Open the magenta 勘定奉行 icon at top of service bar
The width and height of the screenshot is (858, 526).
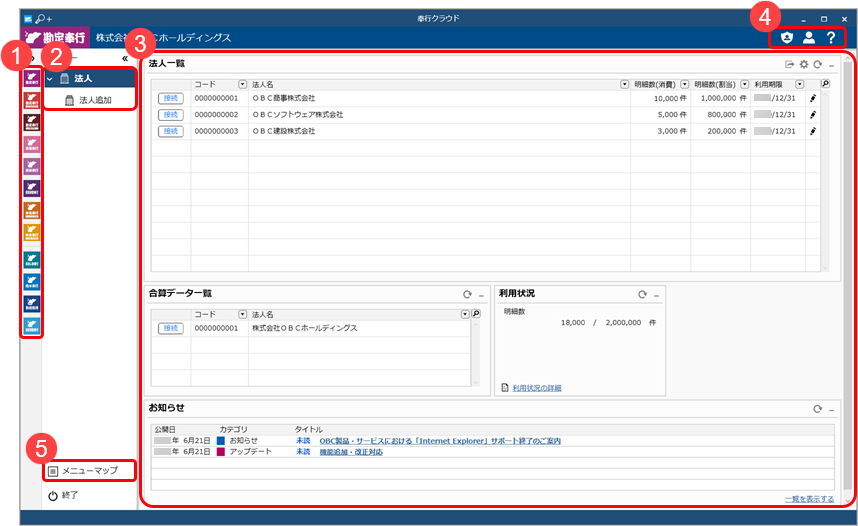(x=32, y=78)
